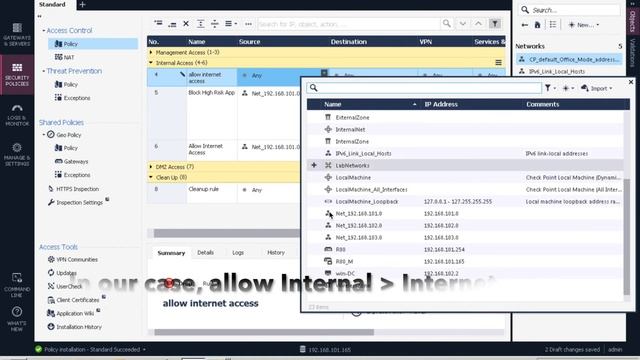The height and width of the screenshot is (360, 640).
Task: Collapse Access Control tree section
Action: pyautogui.click(x=44, y=31)
